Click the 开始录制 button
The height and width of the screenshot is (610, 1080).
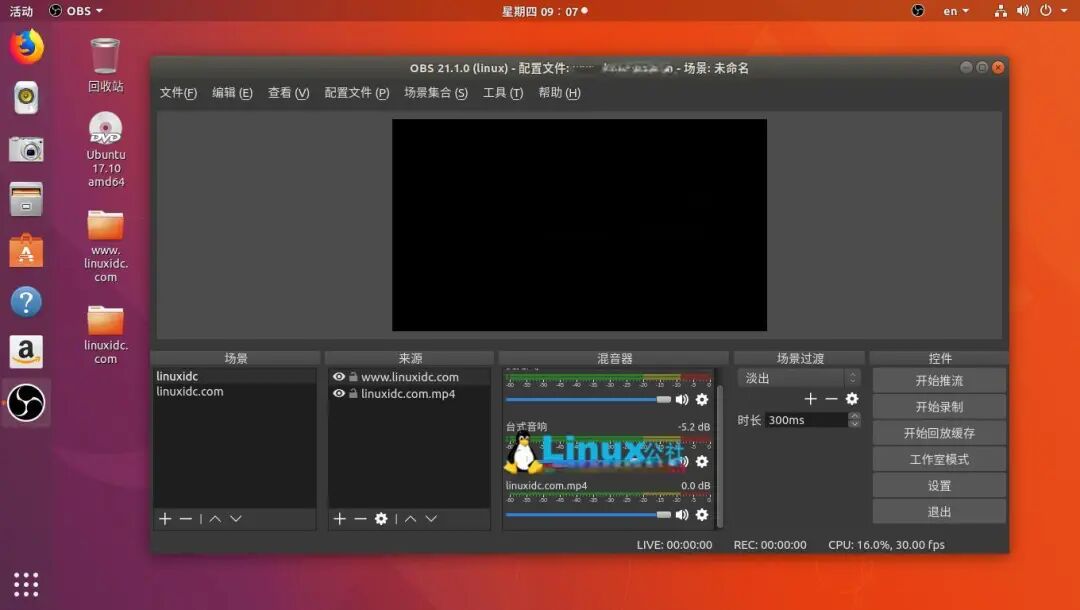click(939, 407)
